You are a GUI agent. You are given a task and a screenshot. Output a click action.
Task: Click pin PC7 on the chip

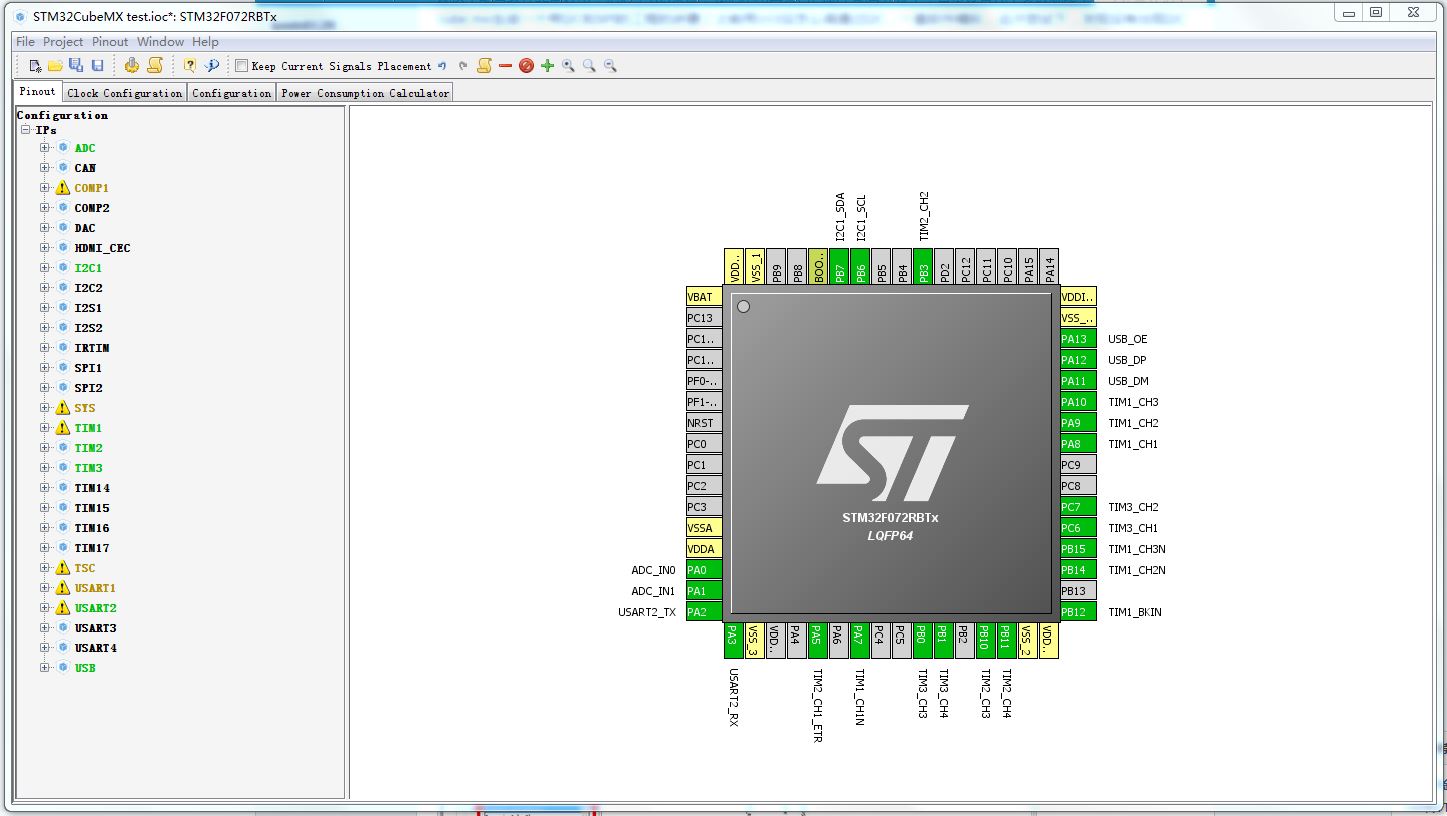[1078, 507]
